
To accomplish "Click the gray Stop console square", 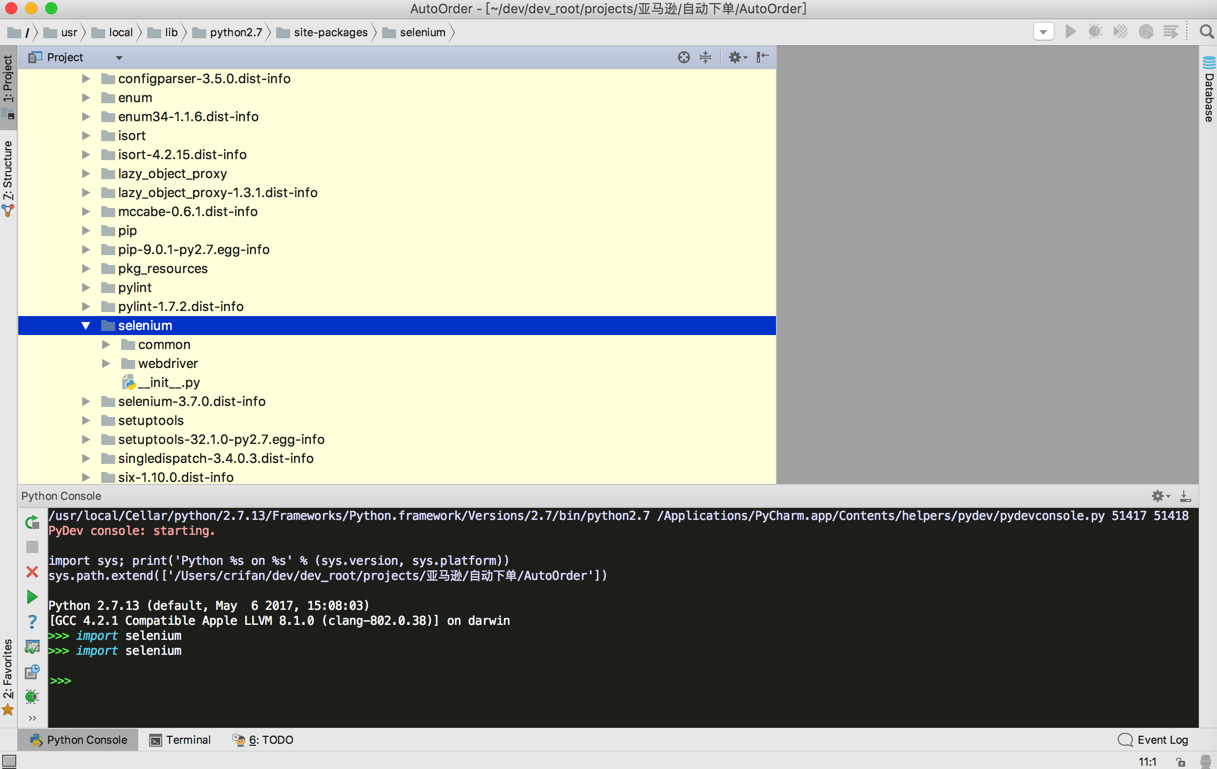I will tap(32, 547).
